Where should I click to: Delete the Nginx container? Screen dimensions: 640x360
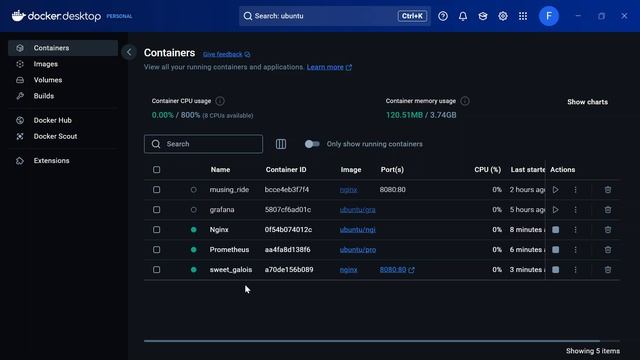click(x=608, y=230)
